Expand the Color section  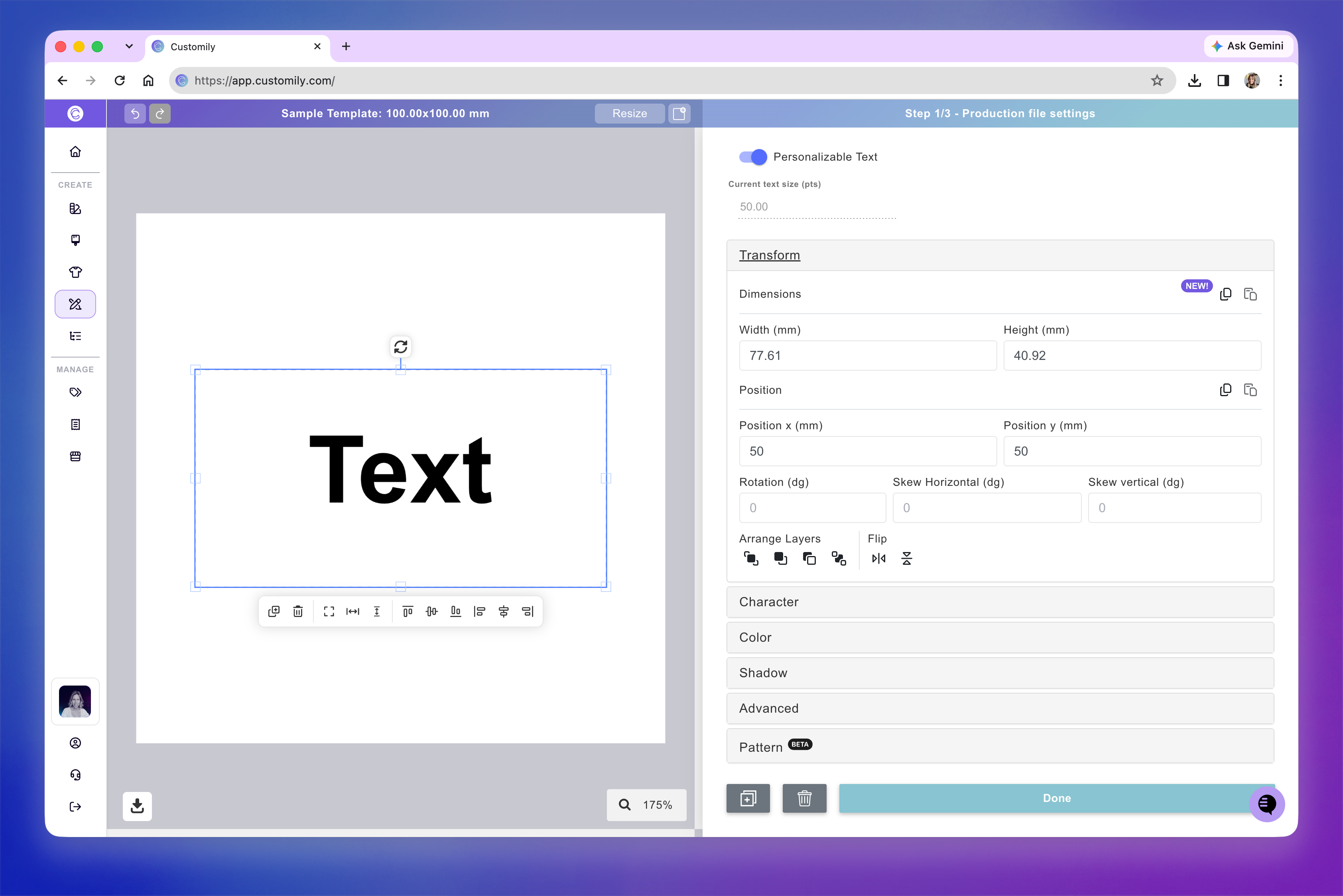click(x=1000, y=637)
